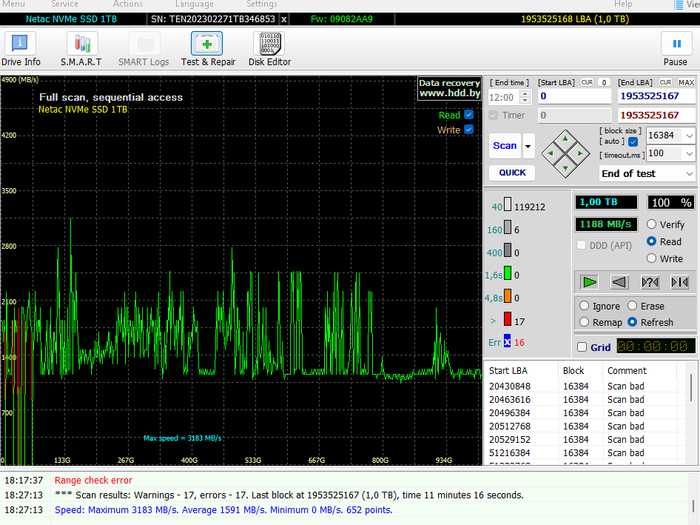Viewport: 700px width, 525px height.
Task: Click the up arrow on navigation pad
Action: (566, 139)
